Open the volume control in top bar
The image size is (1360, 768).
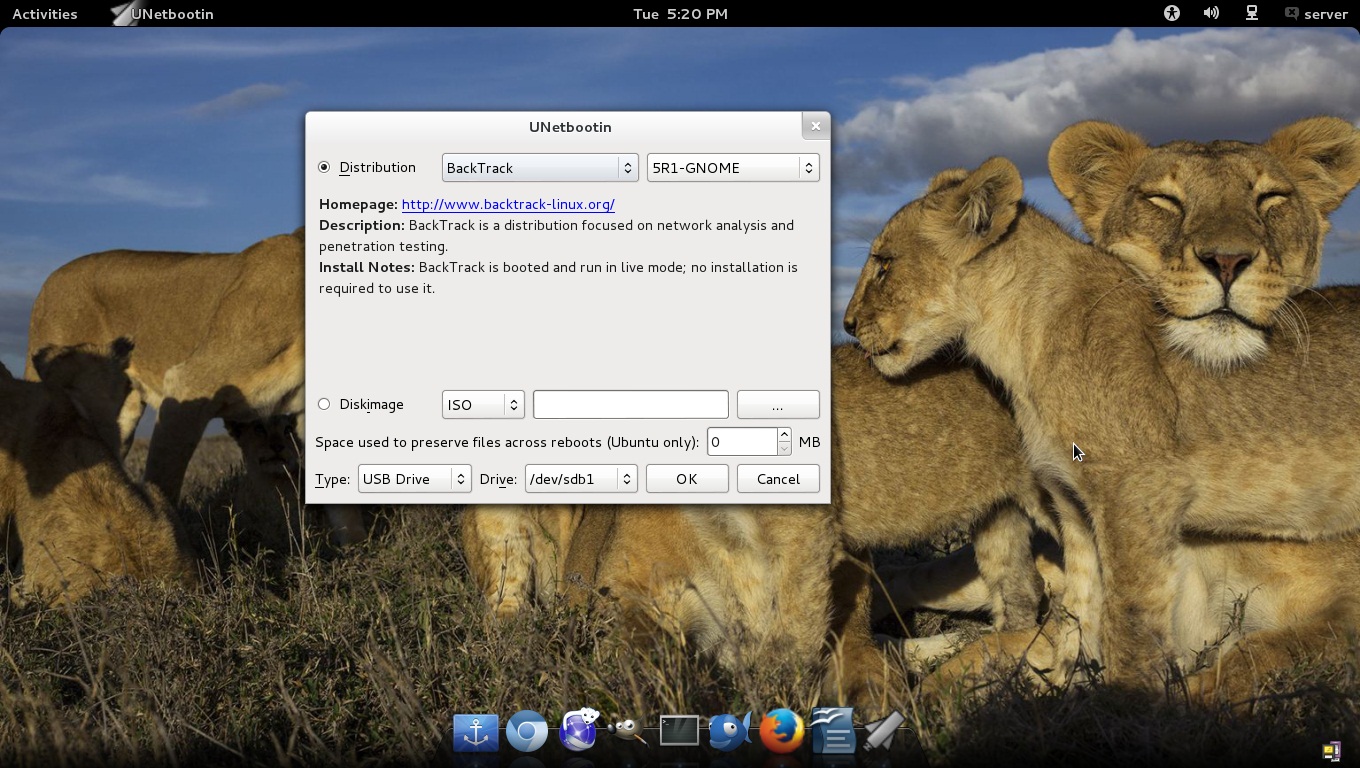click(1211, 13)
